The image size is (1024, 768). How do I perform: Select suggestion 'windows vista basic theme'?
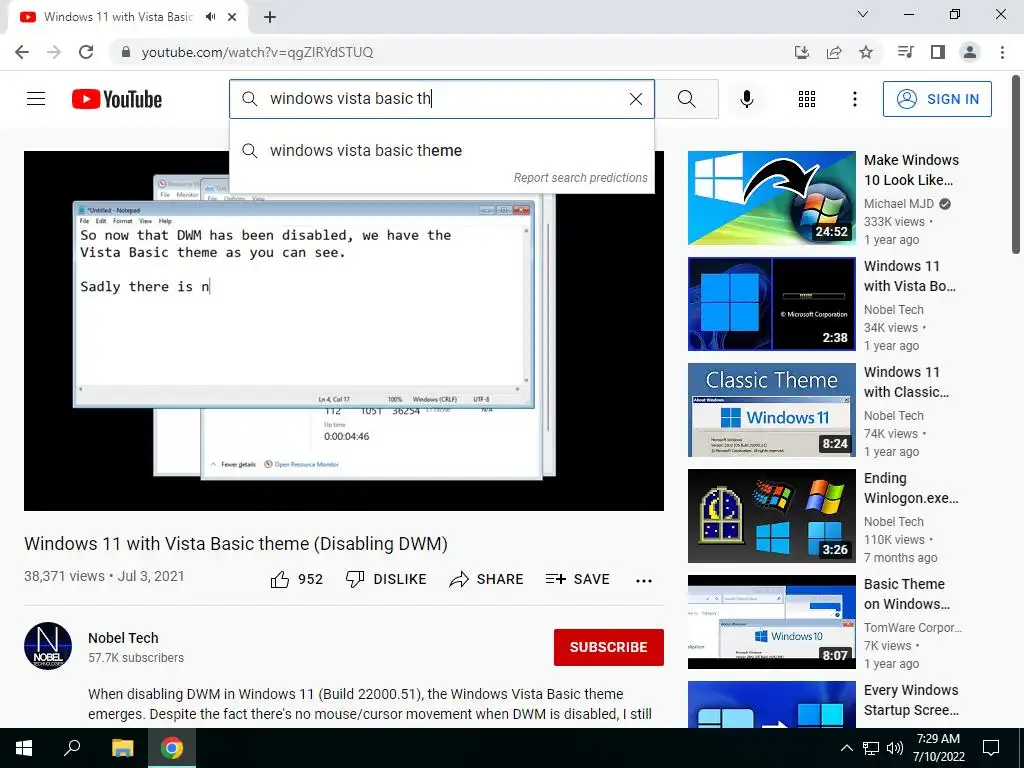[x=441, y=151]
